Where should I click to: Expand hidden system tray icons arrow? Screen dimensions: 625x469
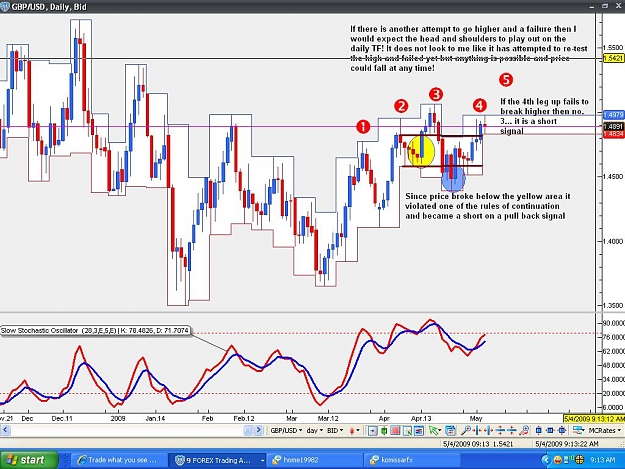click(x=546, y=460)
